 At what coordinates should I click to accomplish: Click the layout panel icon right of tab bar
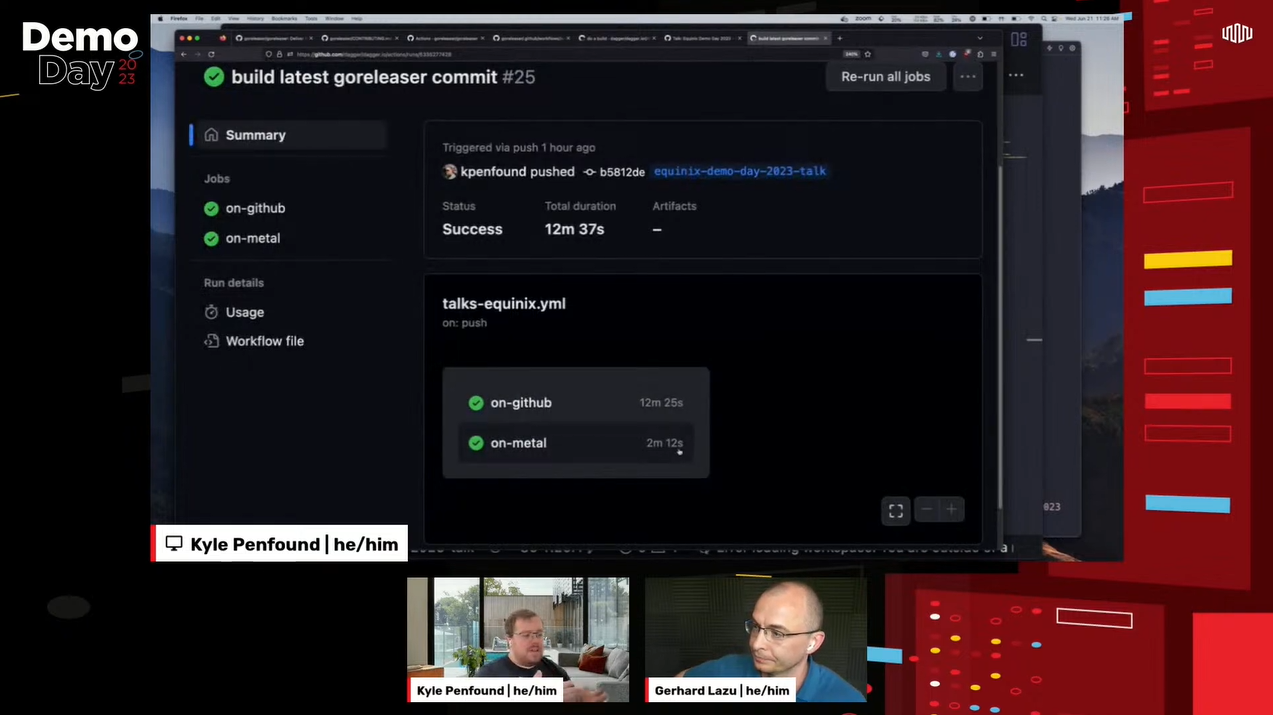[1019, 39]
